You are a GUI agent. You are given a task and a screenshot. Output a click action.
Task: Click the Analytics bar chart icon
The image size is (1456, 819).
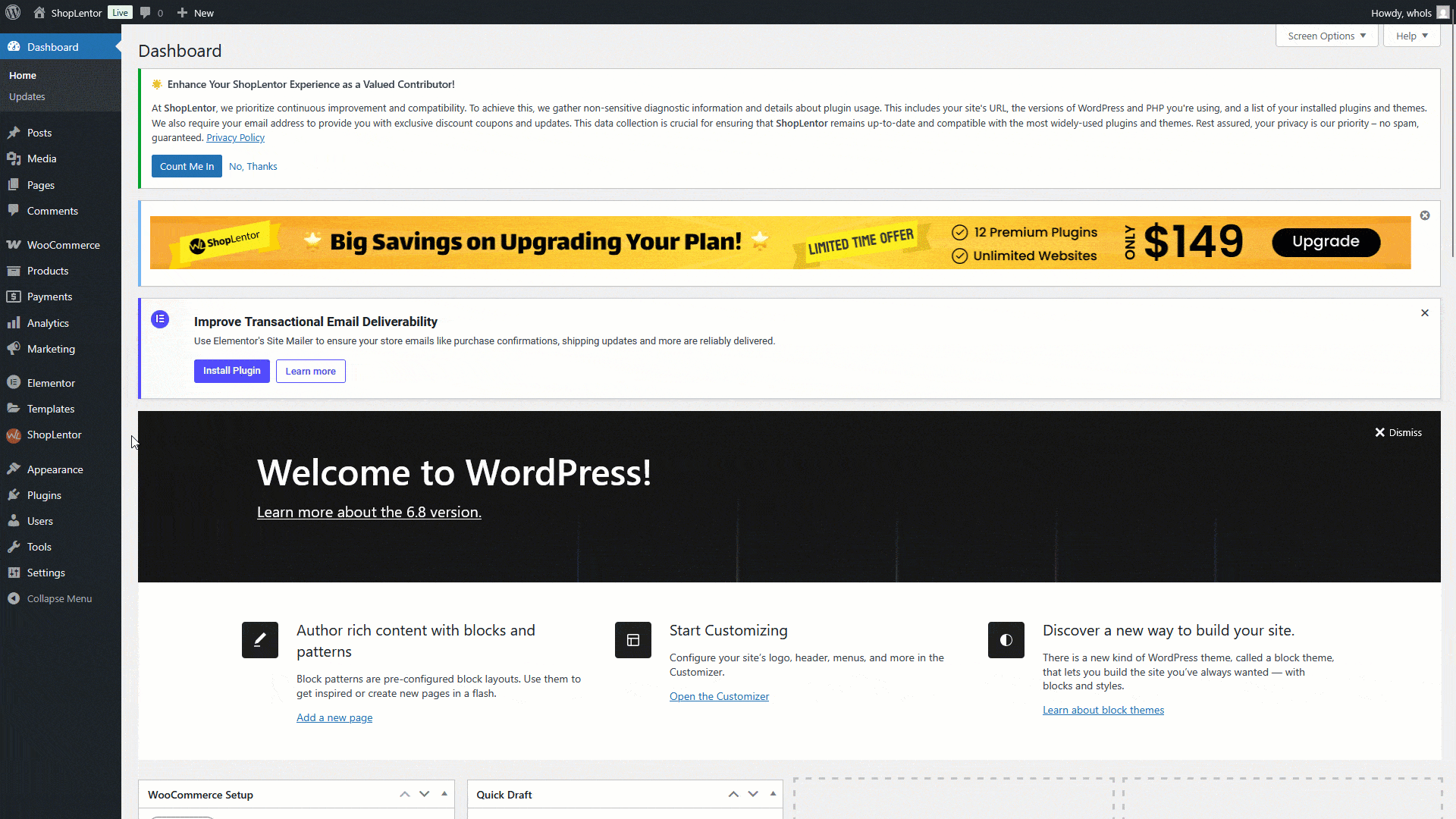pyautogui.click(x=14, y=323)
